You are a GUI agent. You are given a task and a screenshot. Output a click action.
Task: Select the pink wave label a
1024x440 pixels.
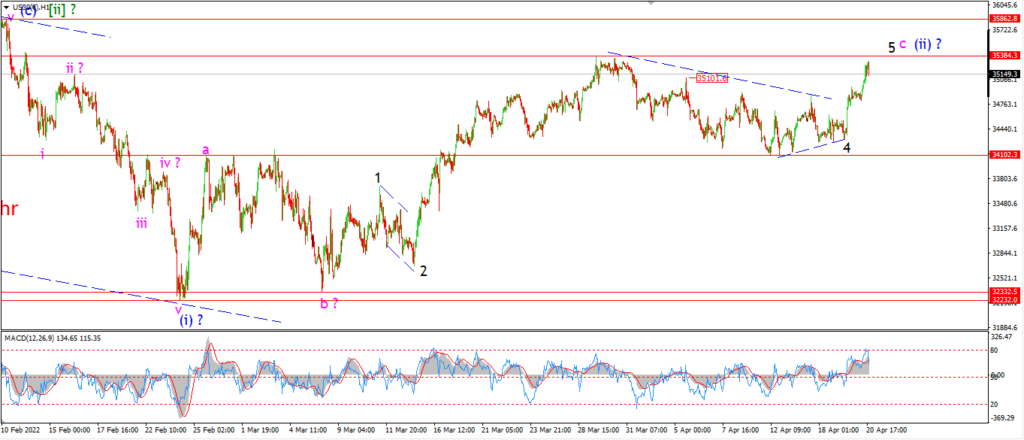click(x=206, y=150)
